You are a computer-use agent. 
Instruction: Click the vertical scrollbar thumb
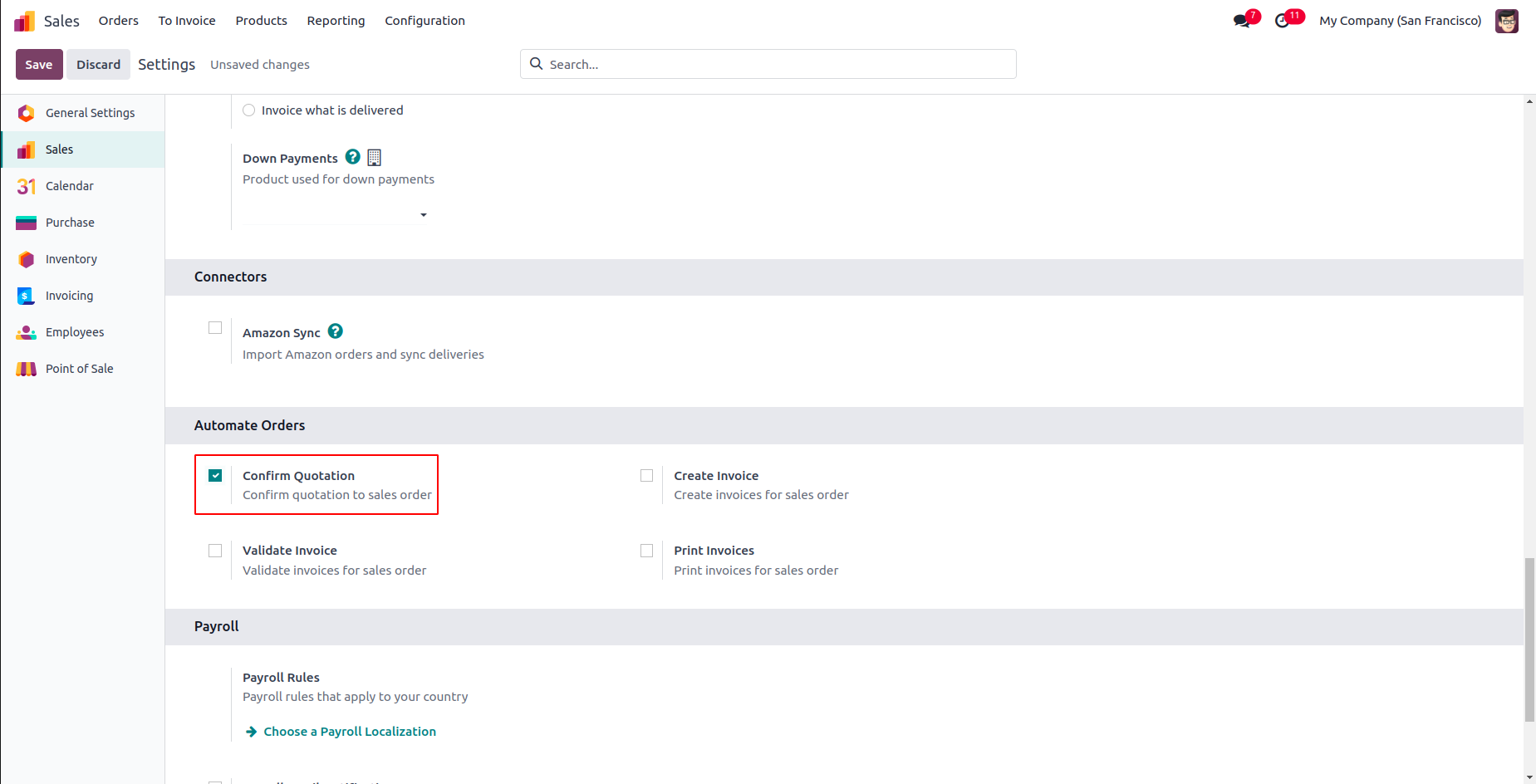1529,639
